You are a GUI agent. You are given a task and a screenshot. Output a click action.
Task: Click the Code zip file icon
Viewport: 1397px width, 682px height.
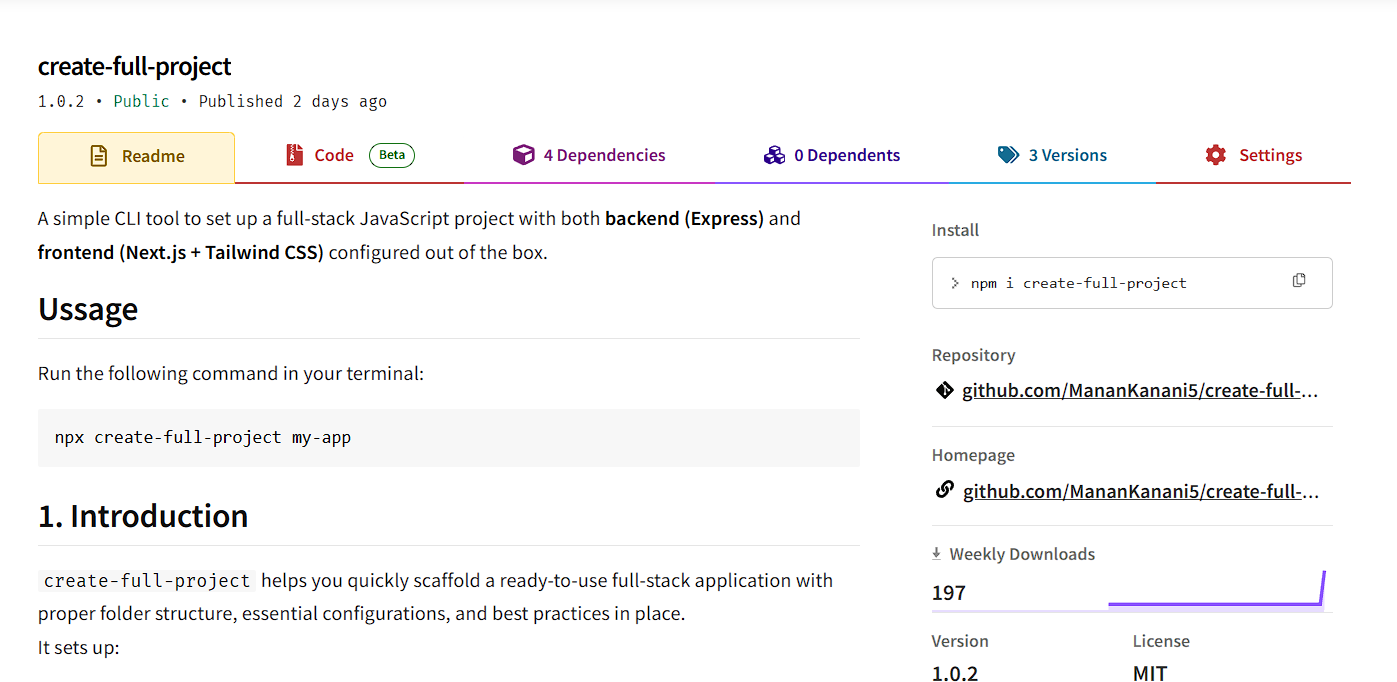click(x=294, y=155)
